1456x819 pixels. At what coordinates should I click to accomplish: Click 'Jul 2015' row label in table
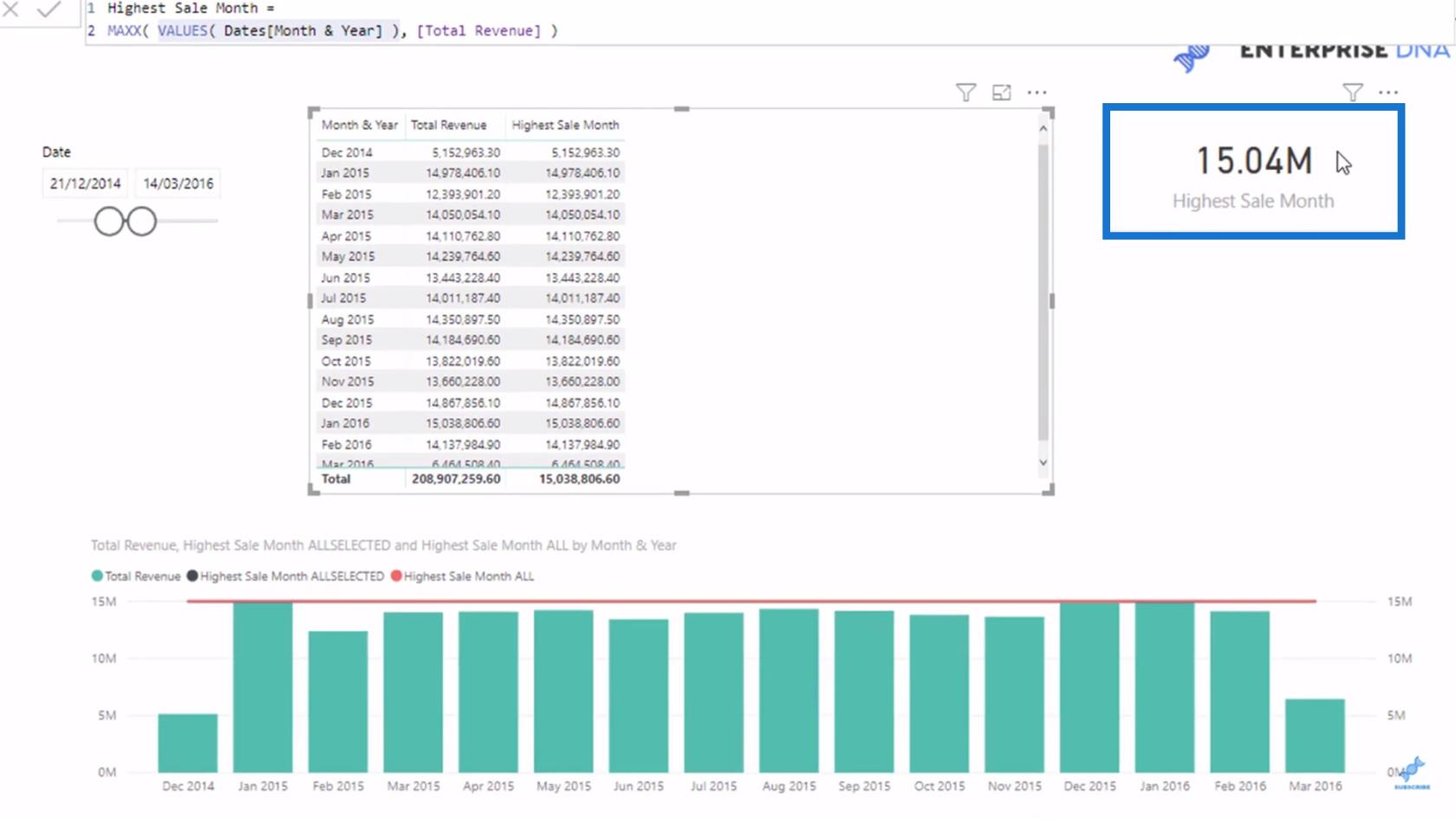(343, 298)
